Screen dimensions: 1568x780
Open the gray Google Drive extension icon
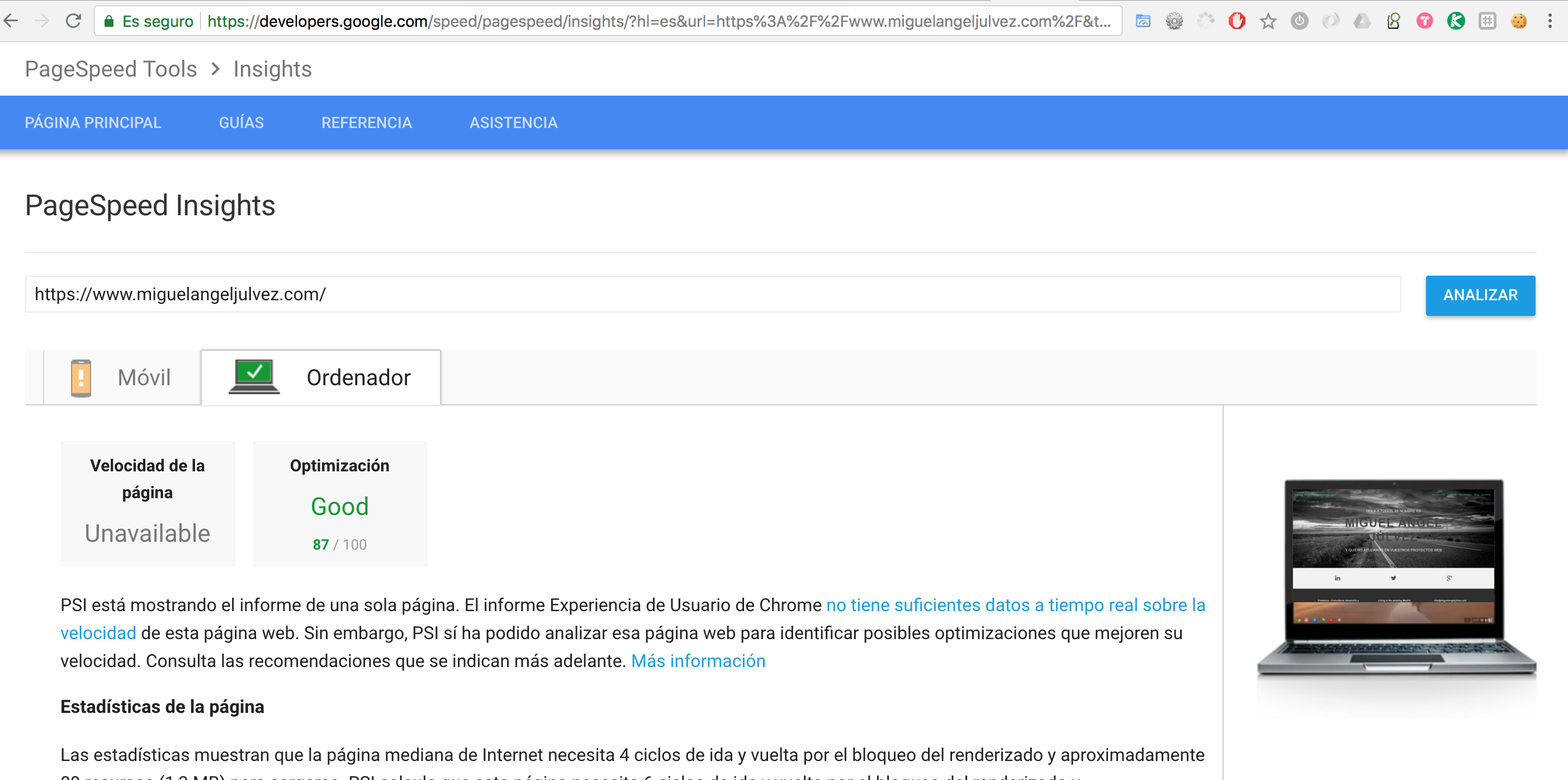point(1362,21)
